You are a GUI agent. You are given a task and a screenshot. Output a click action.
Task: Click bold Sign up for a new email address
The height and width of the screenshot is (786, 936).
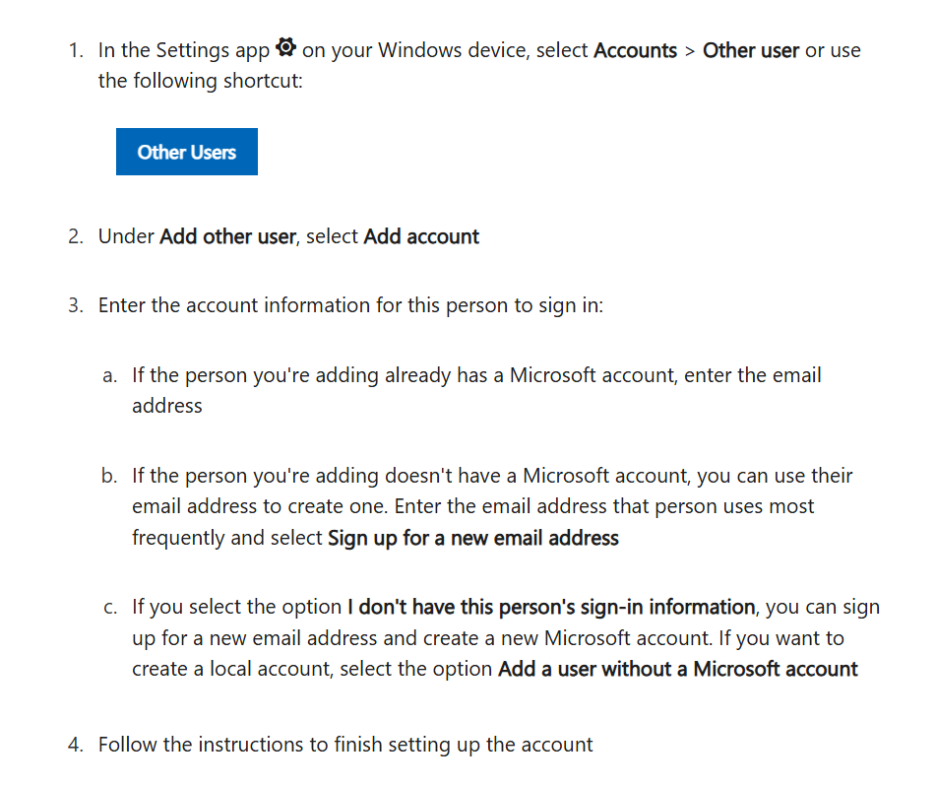point(473,538)
